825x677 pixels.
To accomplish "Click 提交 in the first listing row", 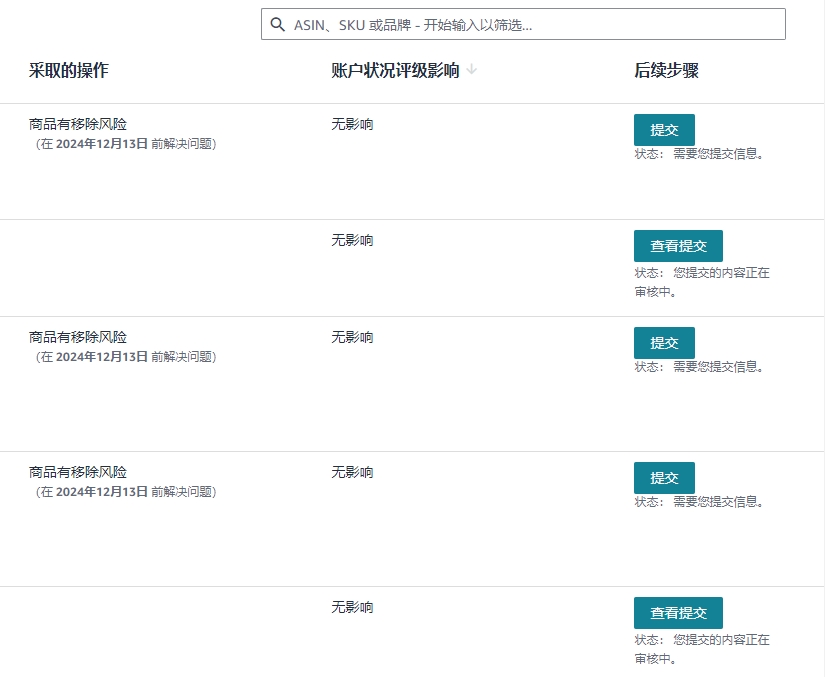I will tap(664, 130).
